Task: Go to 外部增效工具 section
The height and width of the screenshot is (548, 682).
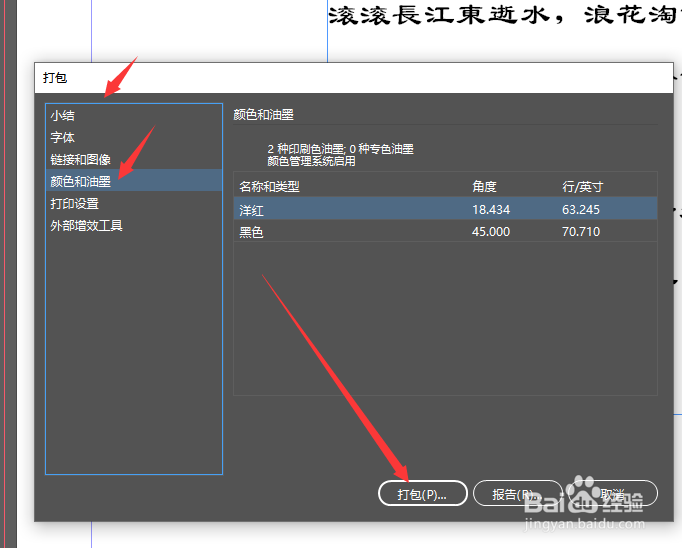Action: (x=134, y=225)
